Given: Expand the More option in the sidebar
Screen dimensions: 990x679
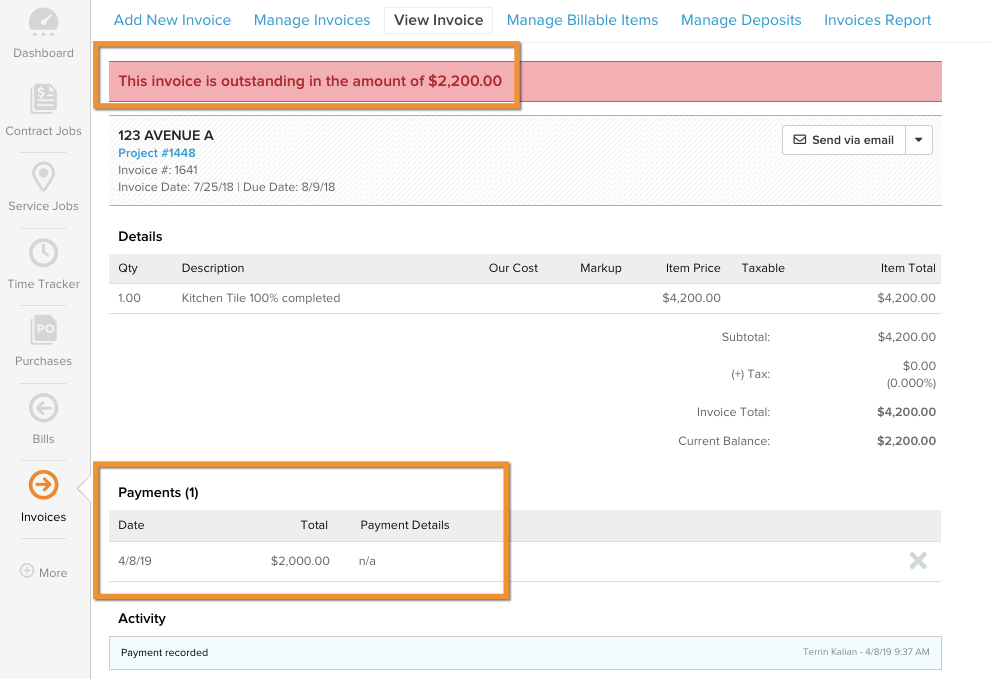Looking at the screenshot, I should click(43, 571).
